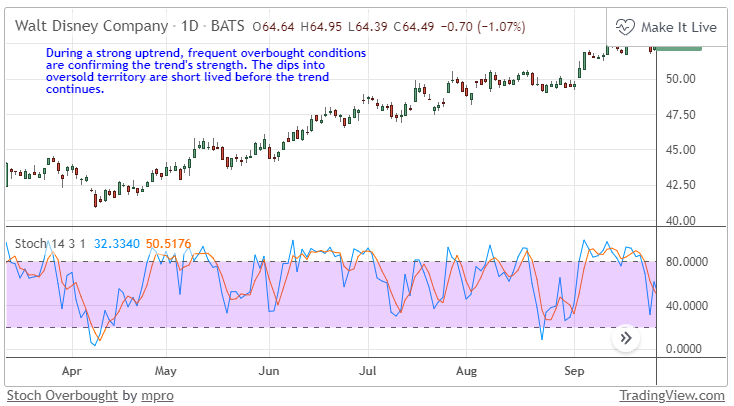Click the Sep label on time axis
The width and height of the screenshot is (734, 406).
click(x=574, y=371)
